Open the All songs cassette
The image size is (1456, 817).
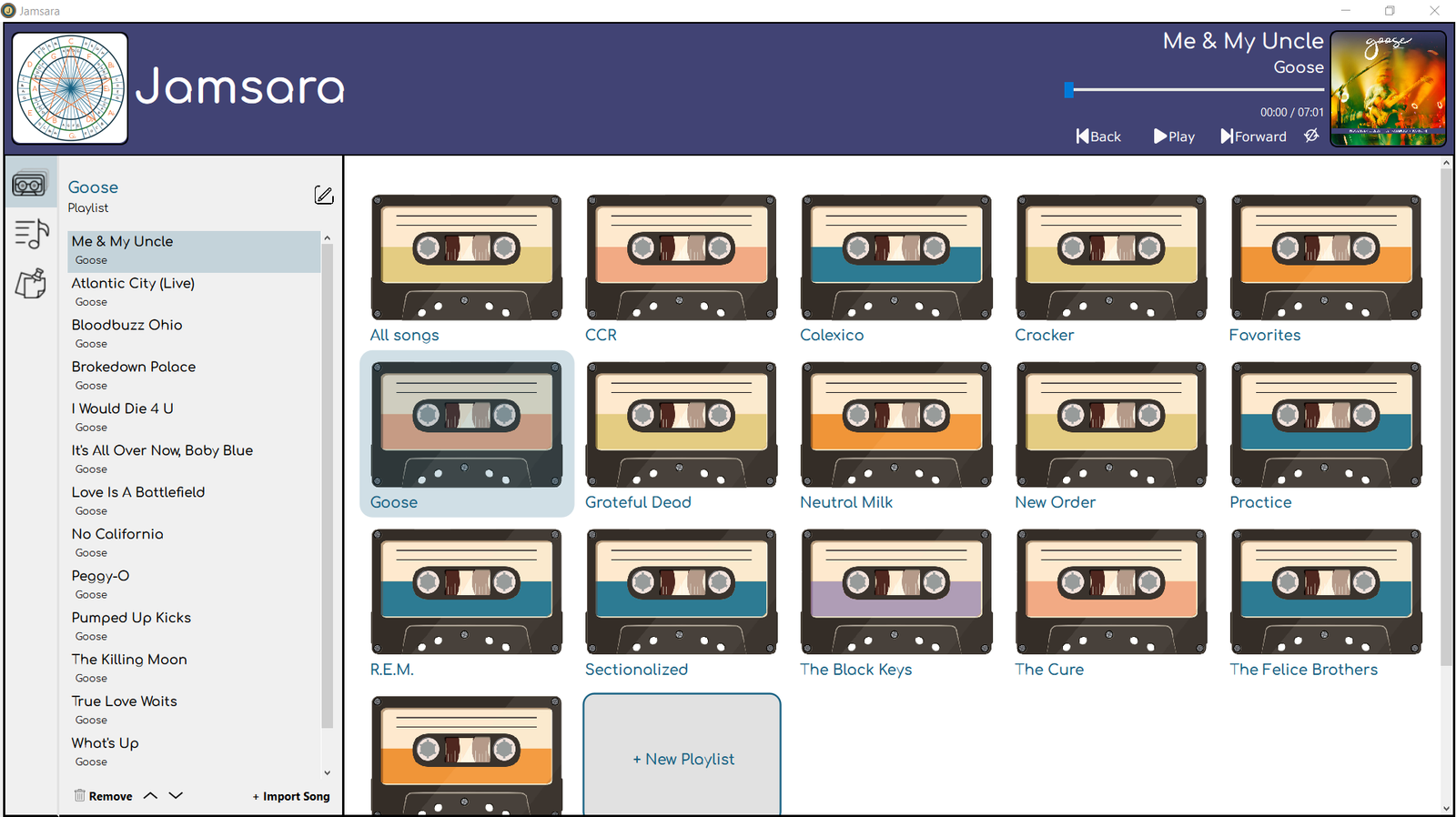pyautogui.click(x=467, y=257)
